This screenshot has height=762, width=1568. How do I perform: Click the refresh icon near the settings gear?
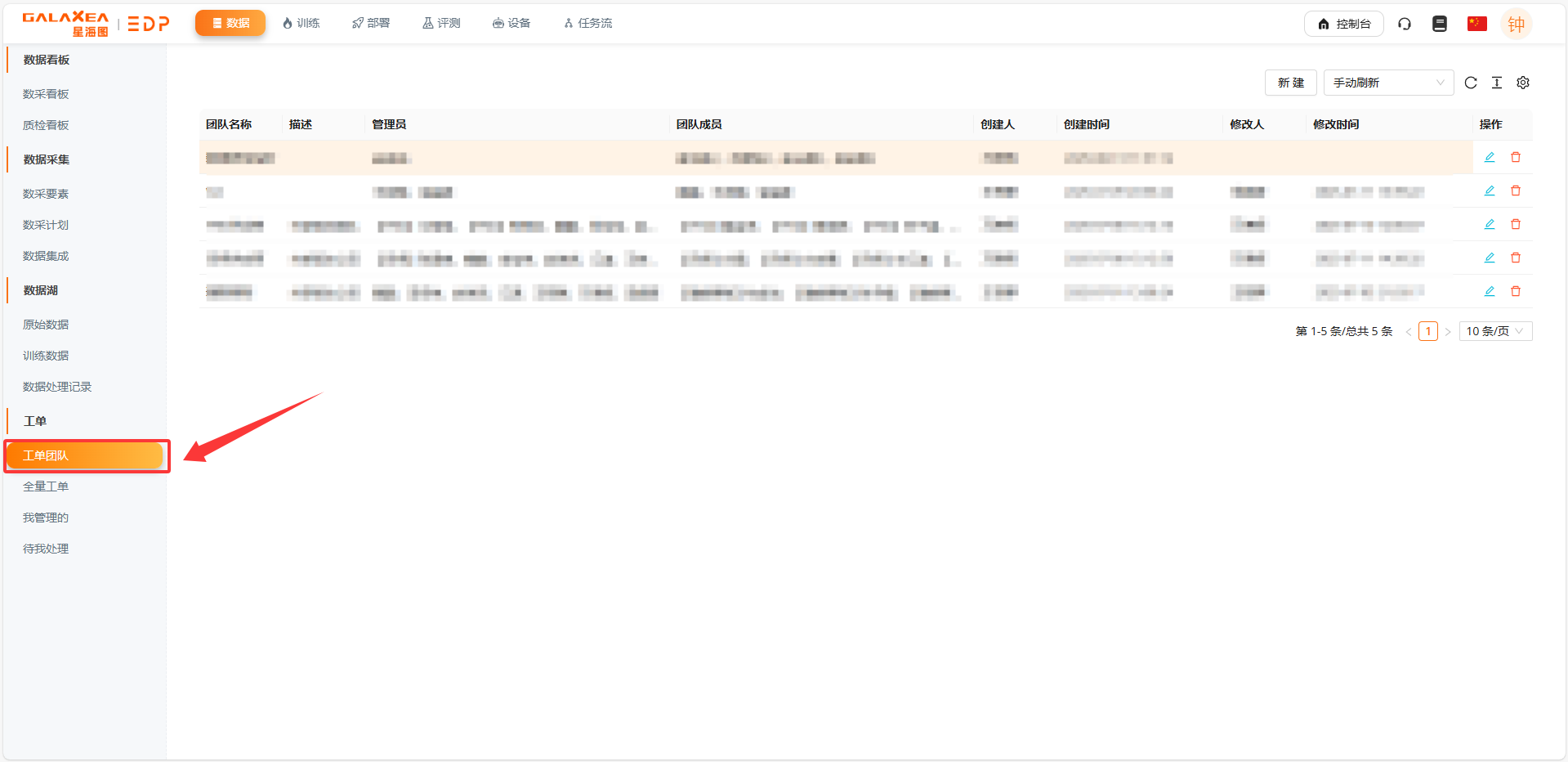[1471, 82]
